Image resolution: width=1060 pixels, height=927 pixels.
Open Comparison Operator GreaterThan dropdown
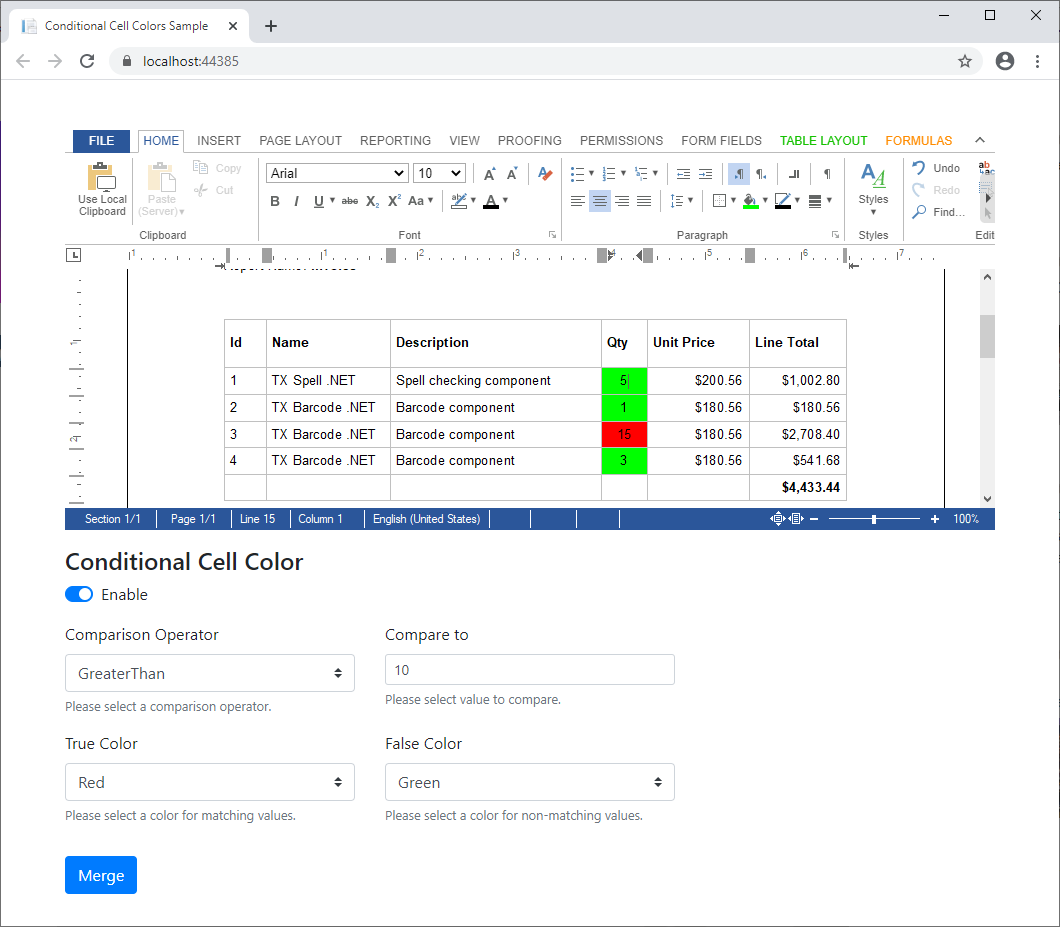click(210, 673)
